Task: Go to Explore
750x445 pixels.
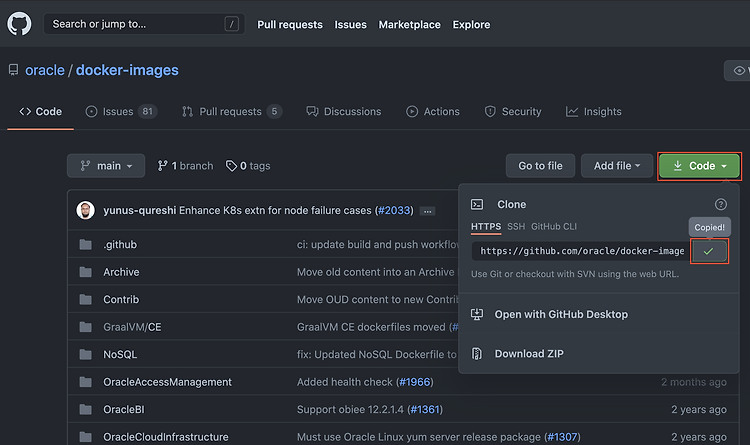Action: pos(471,24)
